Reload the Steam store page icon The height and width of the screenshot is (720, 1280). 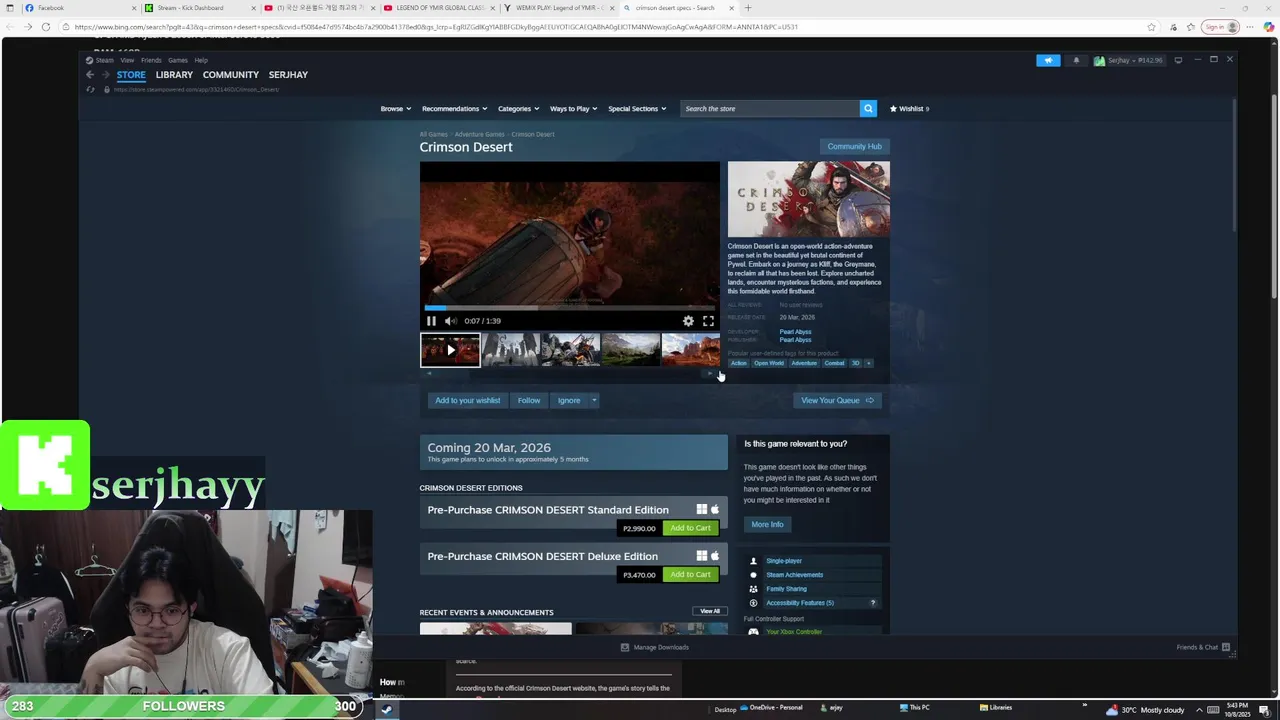[90, 89]
